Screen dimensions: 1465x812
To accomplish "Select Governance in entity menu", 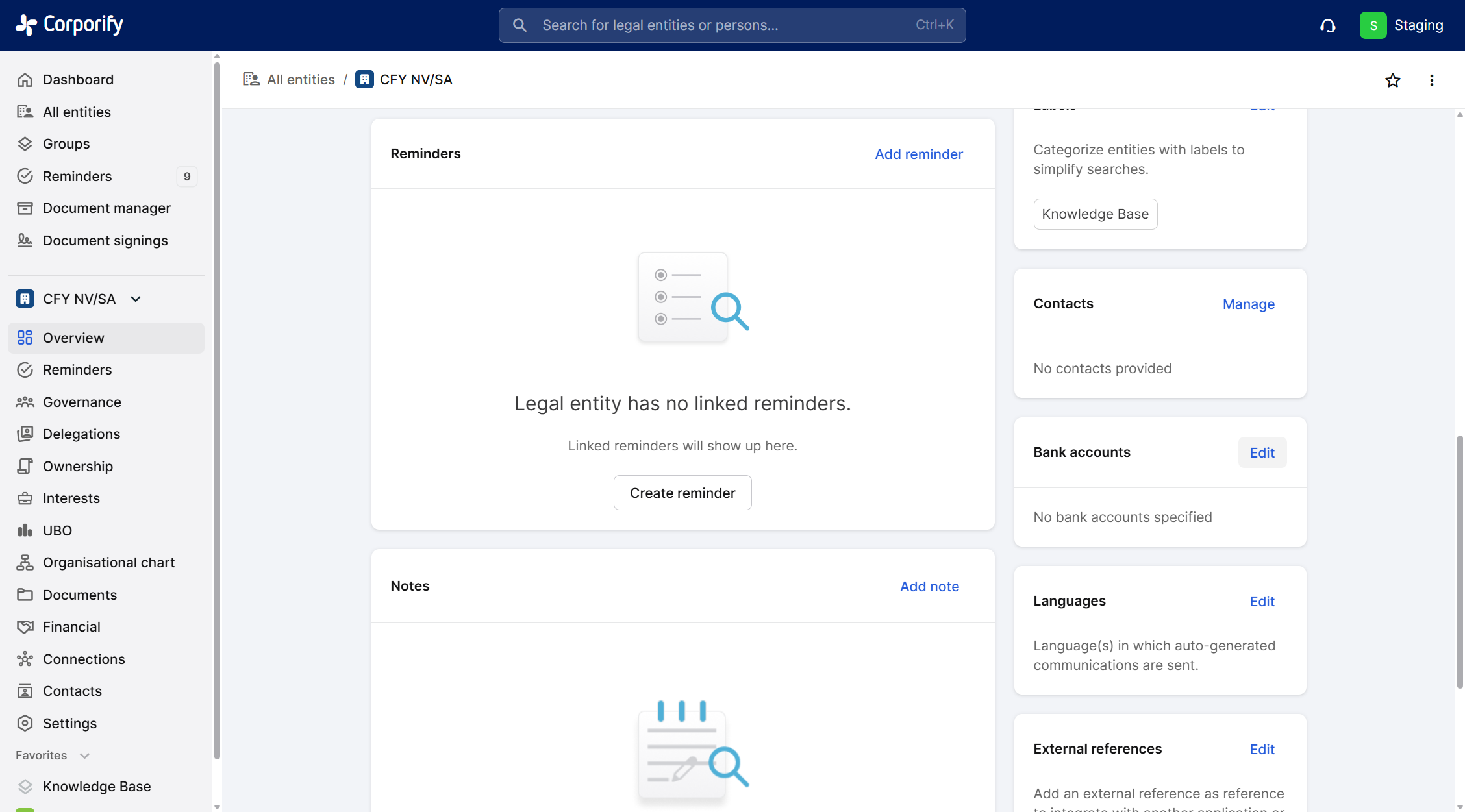I will 82,402.
